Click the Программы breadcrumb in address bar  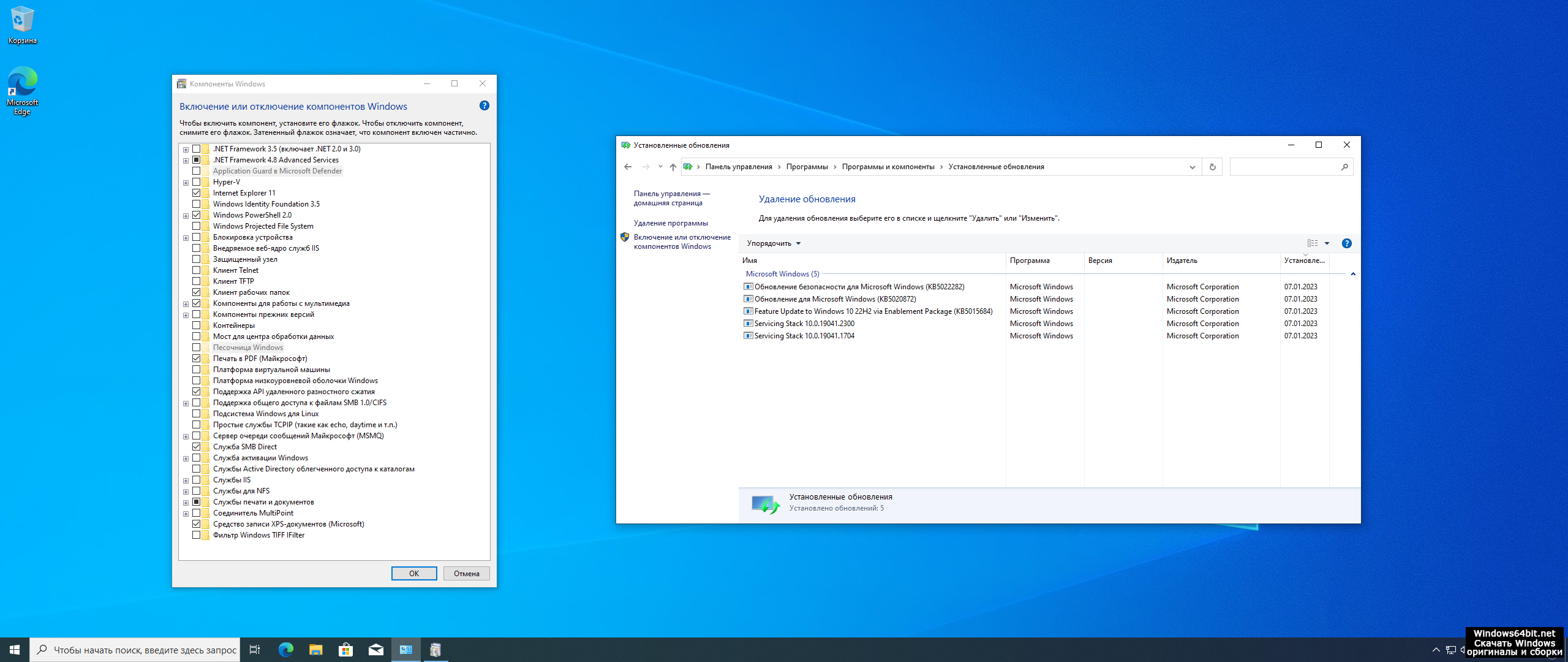(x=807, y=167)
